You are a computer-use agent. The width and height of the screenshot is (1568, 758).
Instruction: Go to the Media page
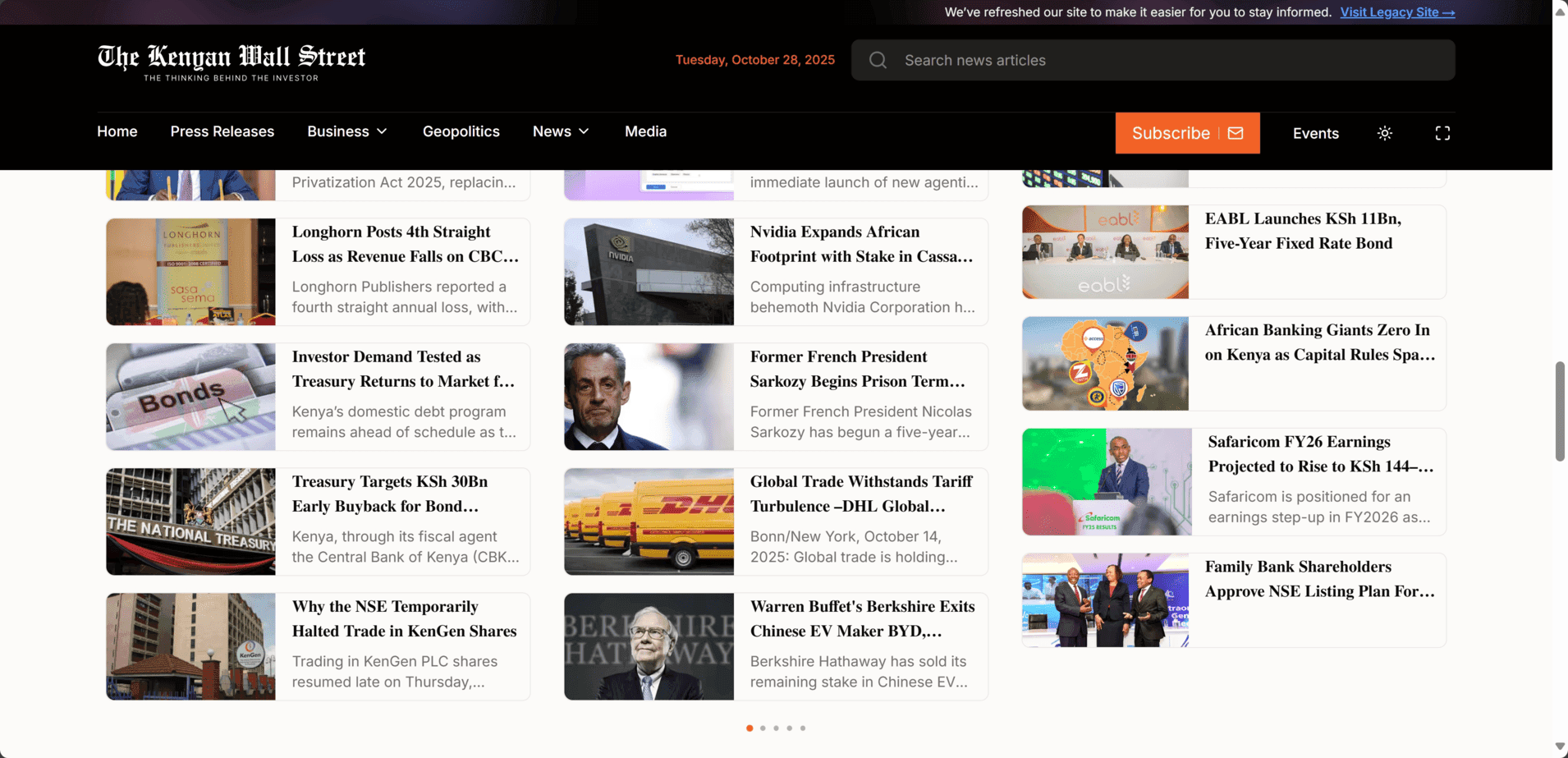[x=645, y=131]
